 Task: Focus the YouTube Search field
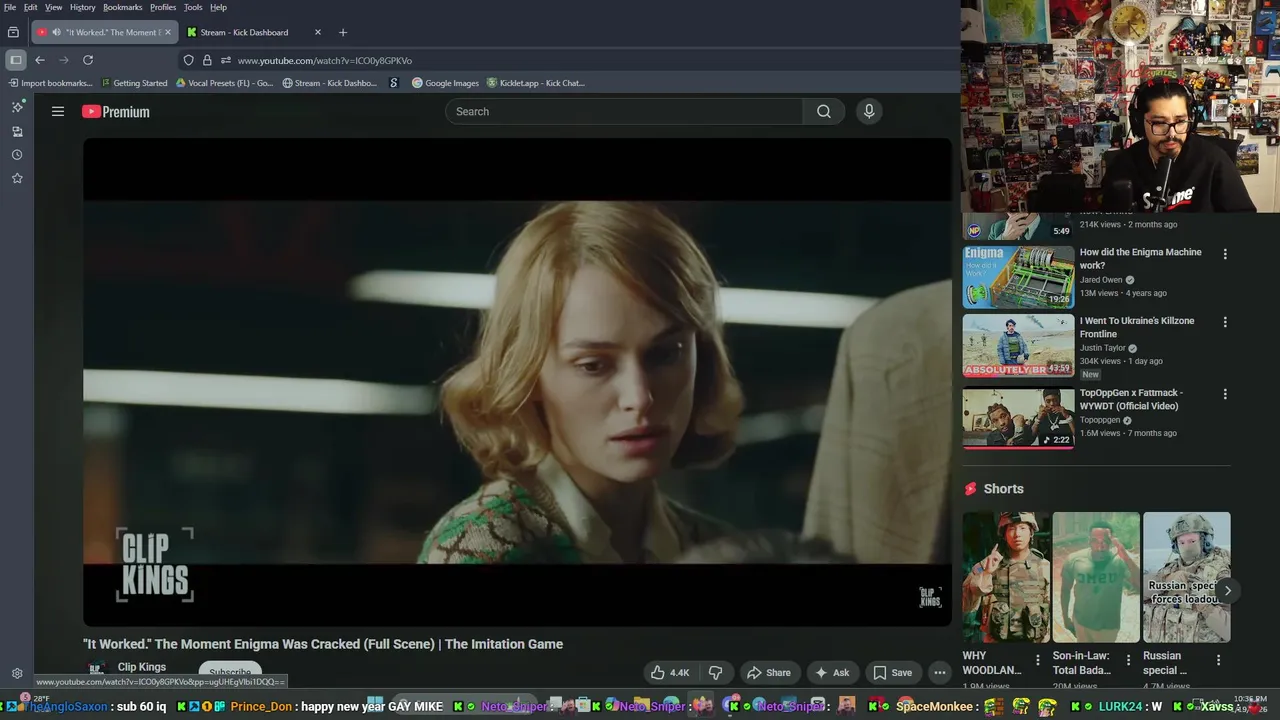coord(624,112)
